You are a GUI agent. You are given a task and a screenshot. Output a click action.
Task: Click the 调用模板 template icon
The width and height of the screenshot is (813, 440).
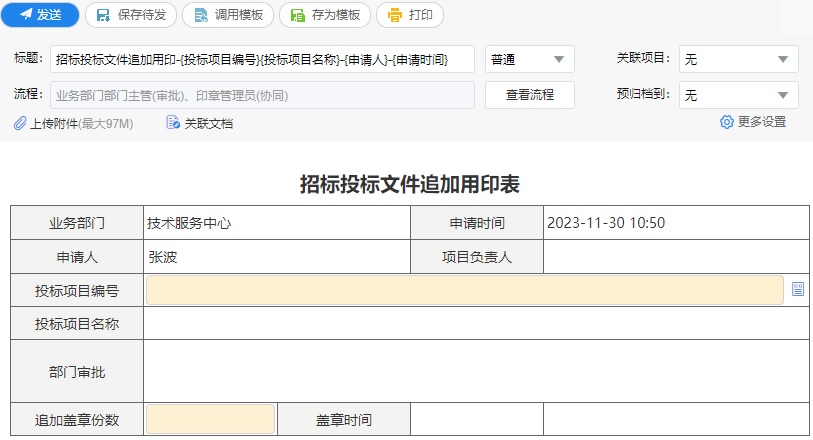click(201, 16)
